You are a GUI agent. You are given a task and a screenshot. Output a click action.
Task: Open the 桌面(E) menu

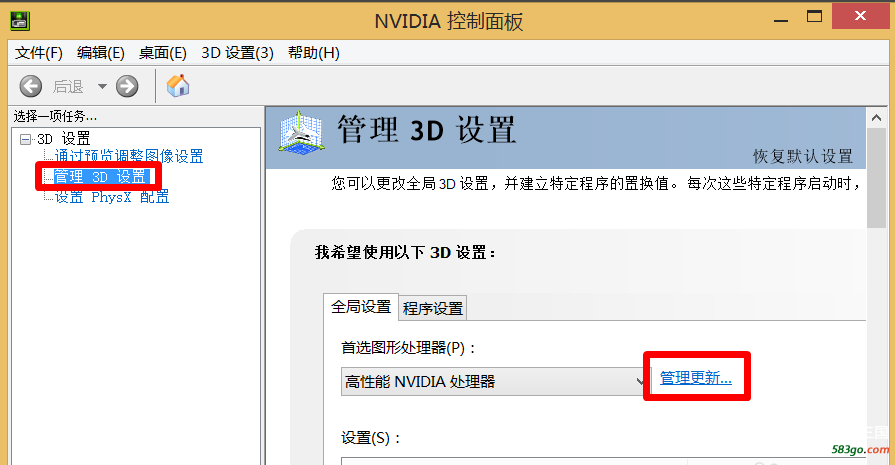(x=163, y=53)
